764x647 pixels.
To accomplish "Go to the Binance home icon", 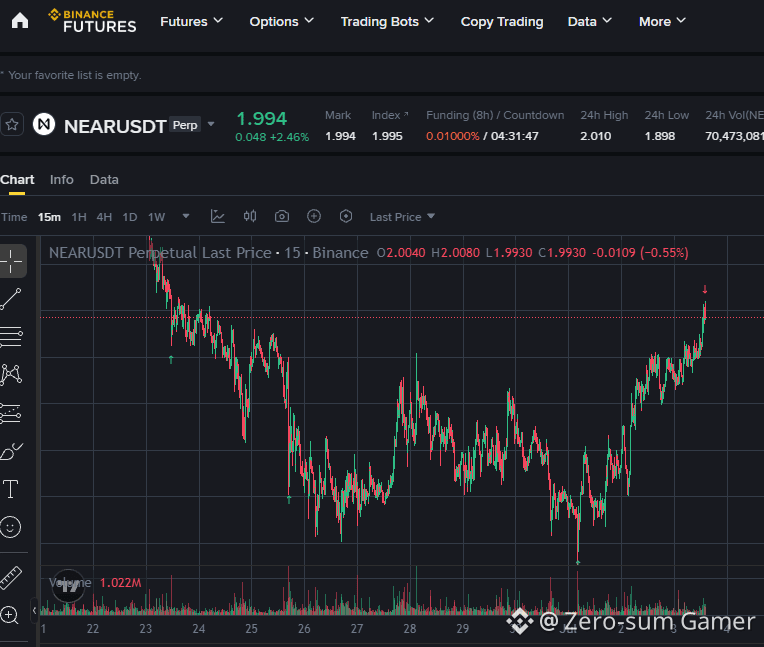I will (20, 21).
